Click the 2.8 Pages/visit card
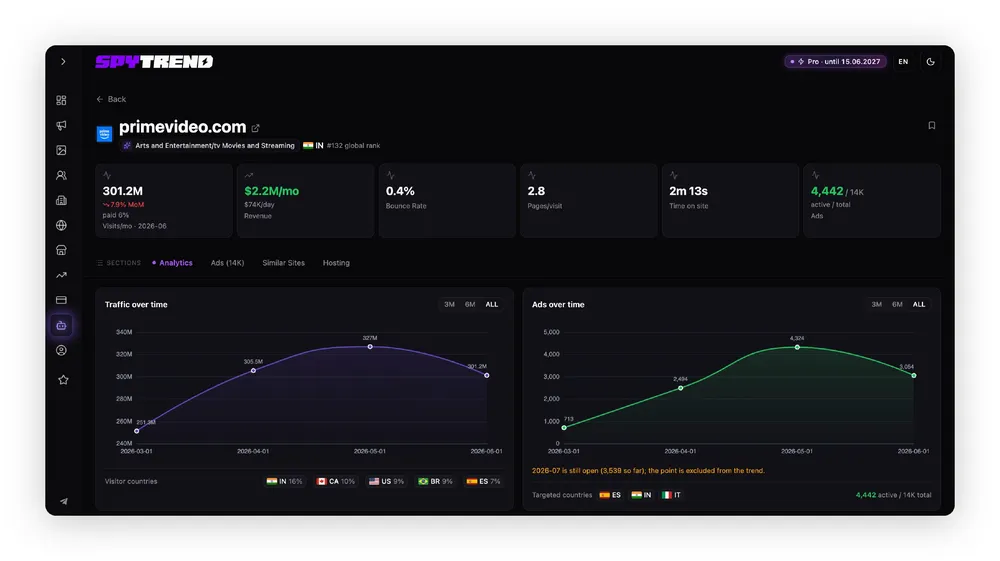Image resolution: width=1000 pixels, height=561 pixels. tap(589, 201)
